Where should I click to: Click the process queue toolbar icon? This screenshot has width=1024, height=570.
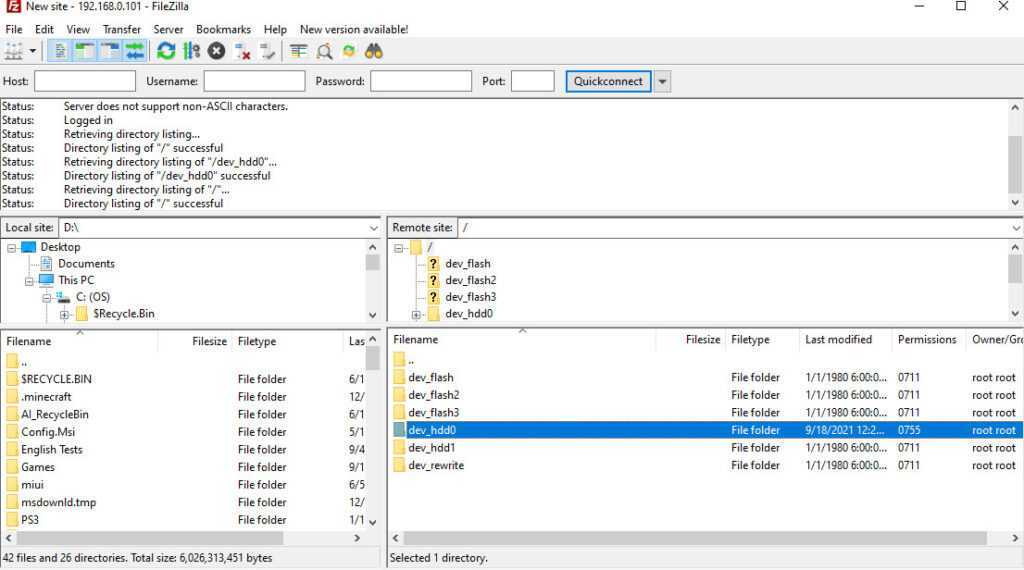tap(191, 51)
